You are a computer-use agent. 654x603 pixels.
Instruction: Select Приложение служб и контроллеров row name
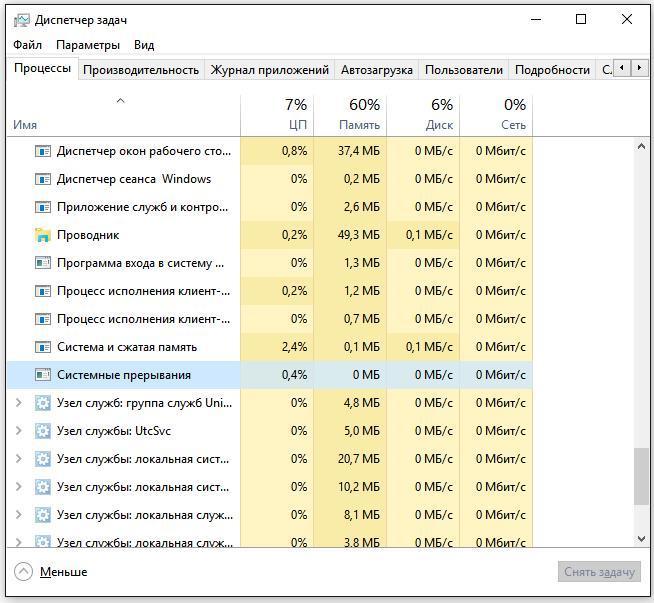143,207
